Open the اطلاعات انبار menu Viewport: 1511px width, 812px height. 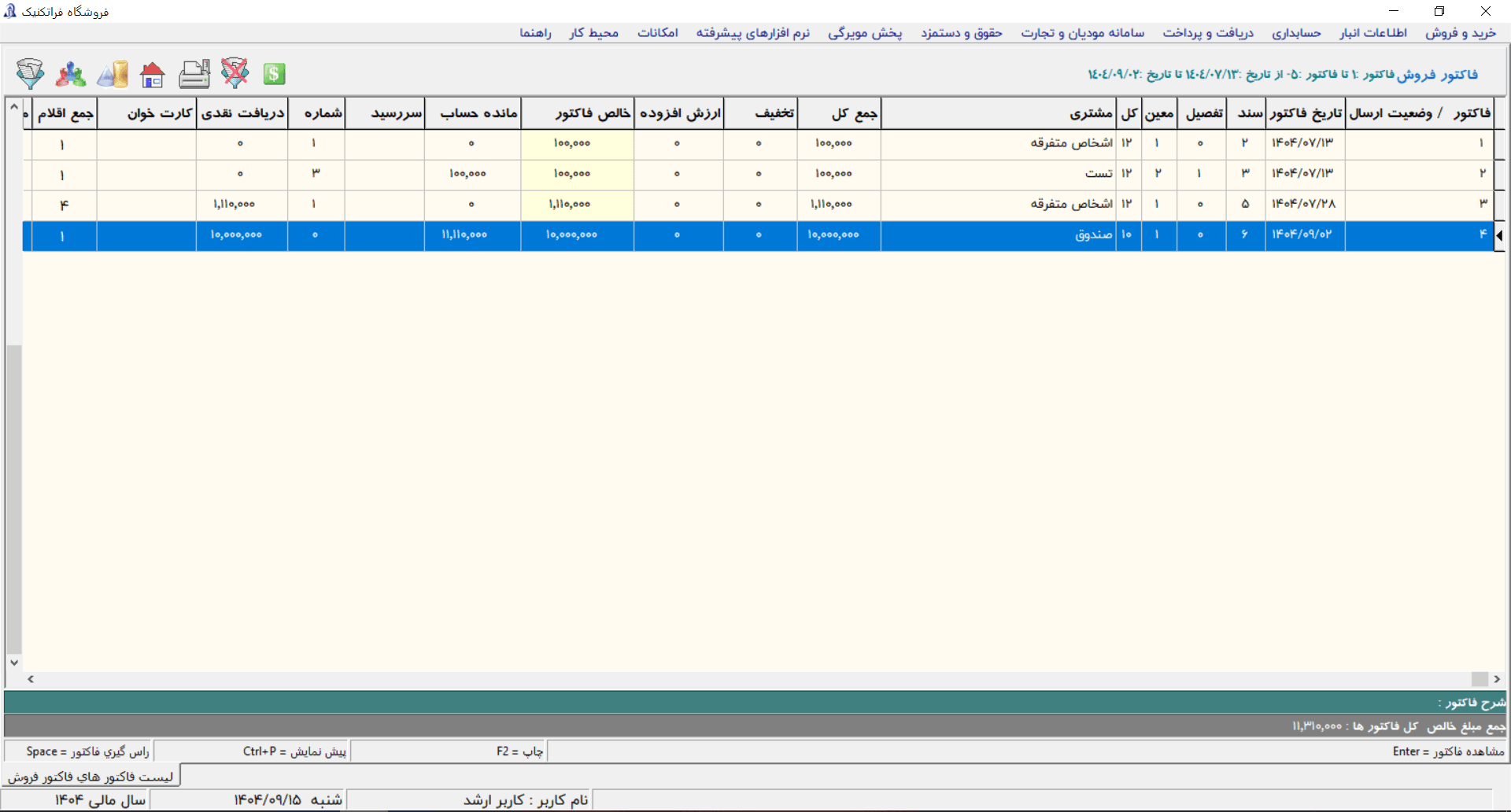pyautogui.click(x=1373, y=32)
